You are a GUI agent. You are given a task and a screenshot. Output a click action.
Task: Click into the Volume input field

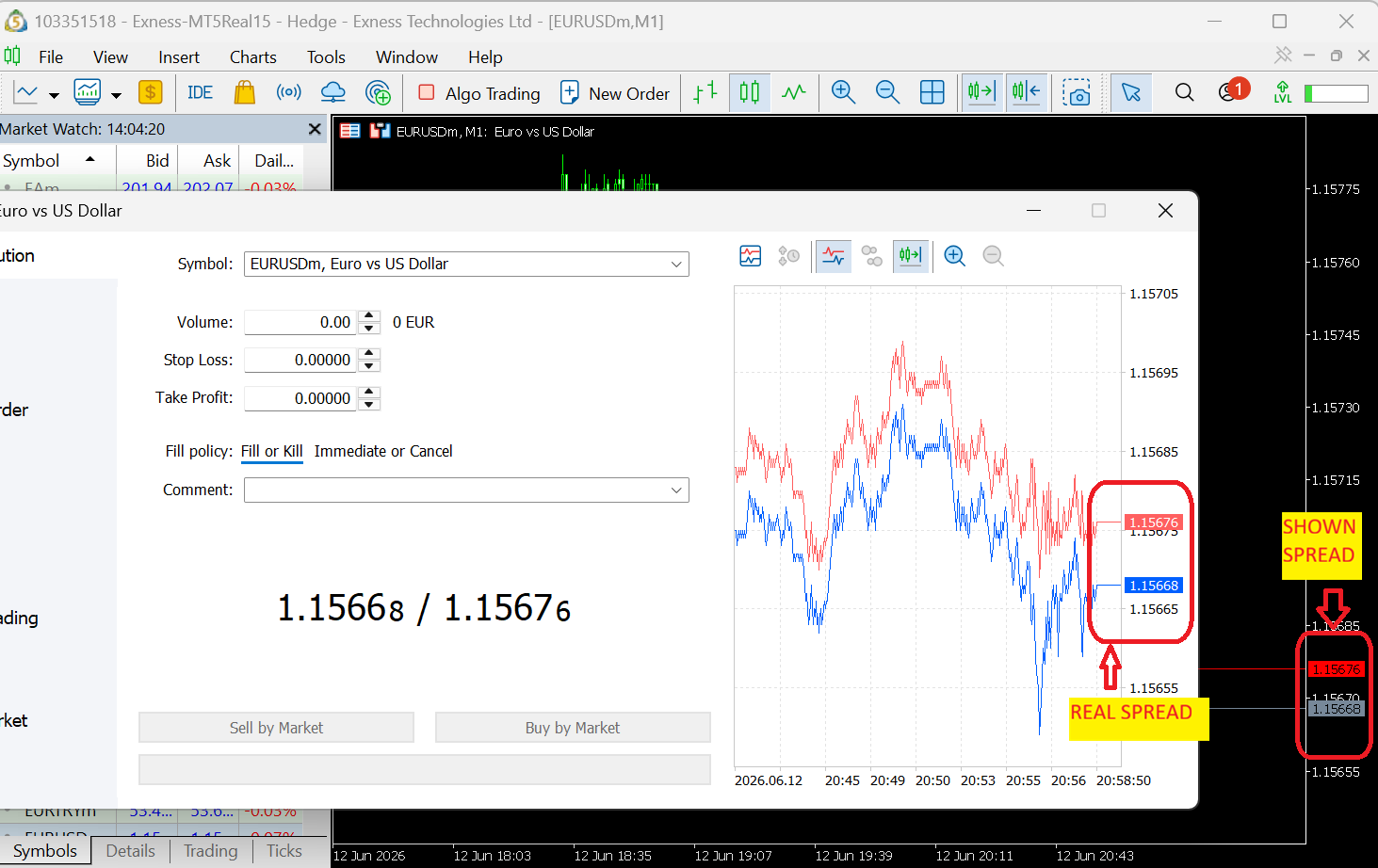coord(300,323)
